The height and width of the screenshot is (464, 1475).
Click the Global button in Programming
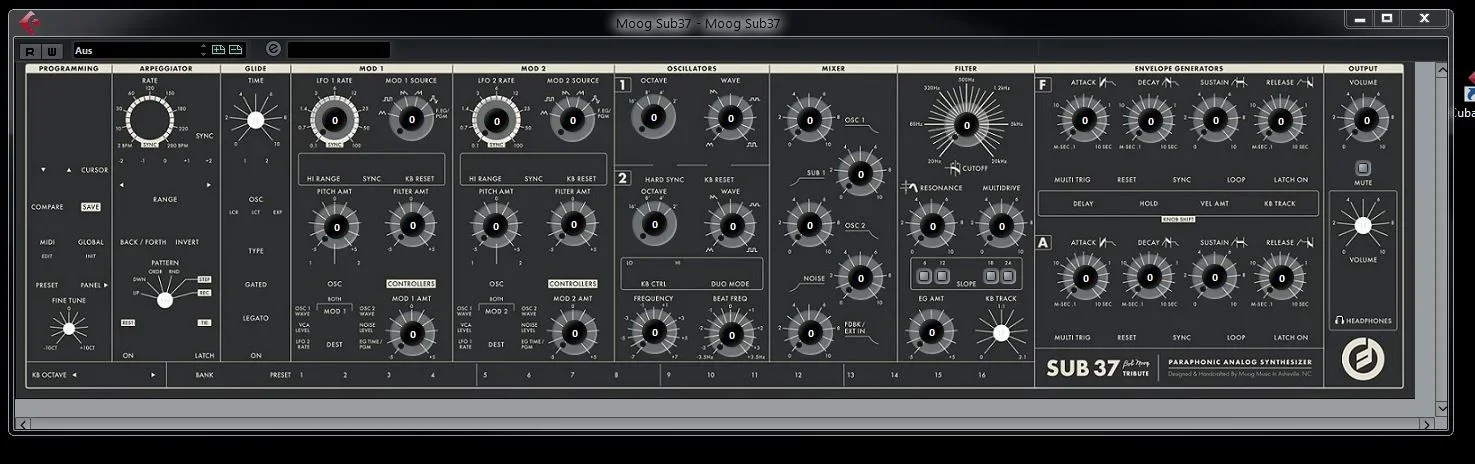coord(91,242)
